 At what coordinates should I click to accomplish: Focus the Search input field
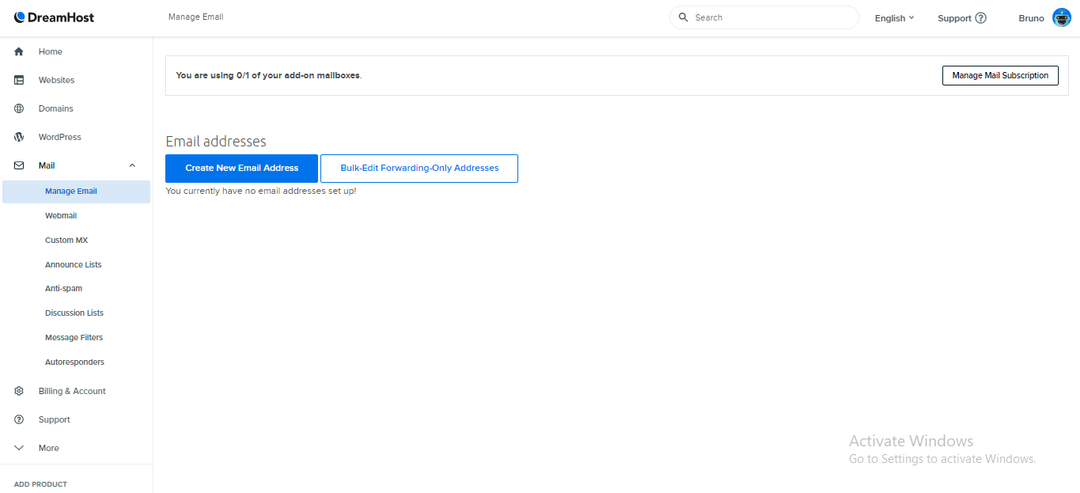coord(765,18)
